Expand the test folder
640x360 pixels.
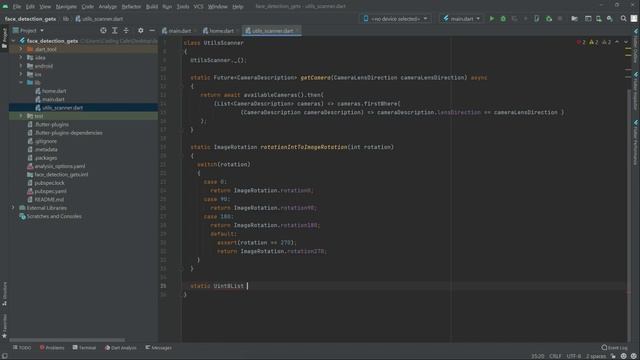(x=21, y=116)
